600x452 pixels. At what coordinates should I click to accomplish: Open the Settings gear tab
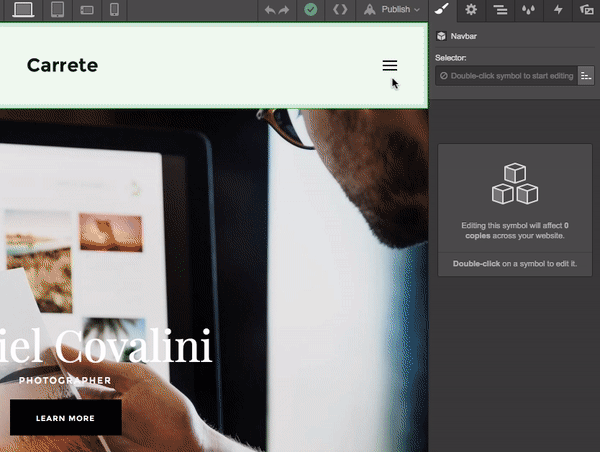click(471, 10)
